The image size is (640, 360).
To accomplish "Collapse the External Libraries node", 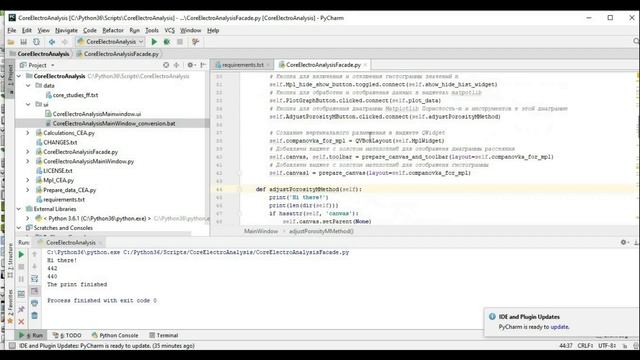I will [19, 209].
